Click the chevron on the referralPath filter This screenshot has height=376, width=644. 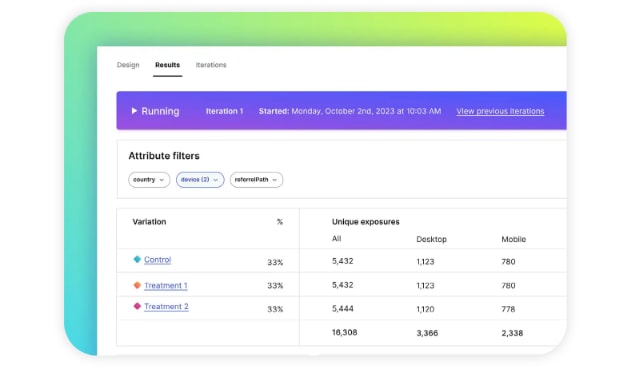point(274,180)
